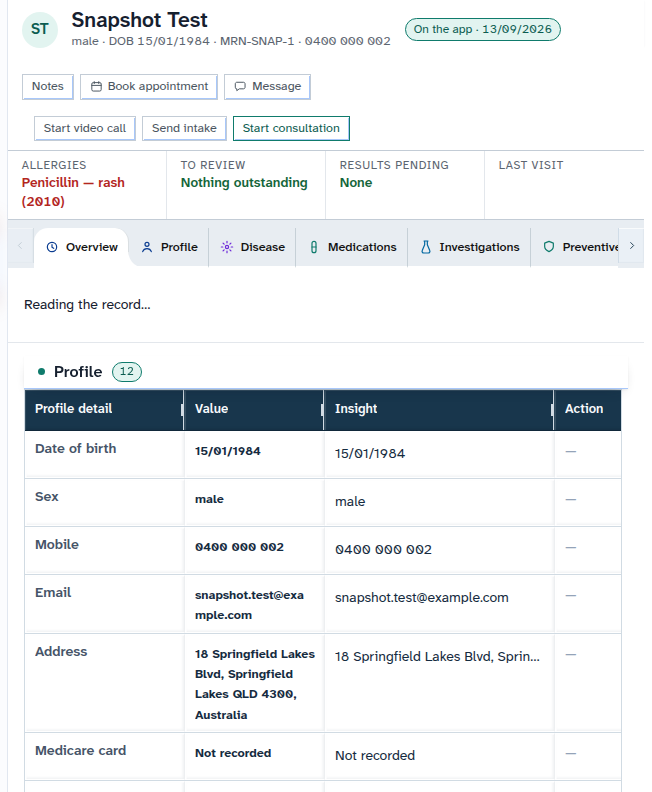652x792 pixels.
Task: Click the full address value cell
Action: coord(255,684)
